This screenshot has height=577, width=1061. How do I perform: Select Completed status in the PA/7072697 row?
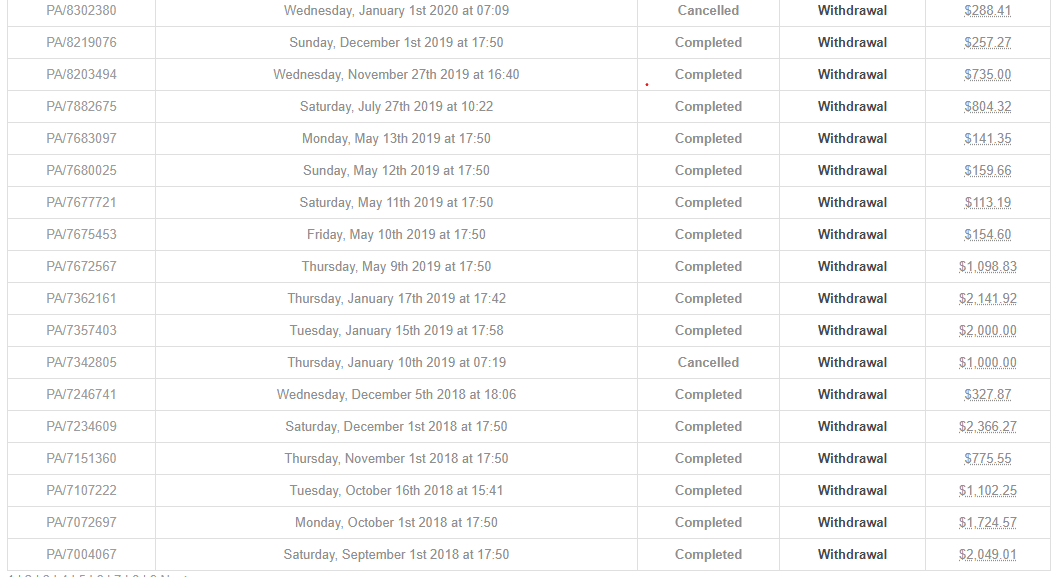708,523
